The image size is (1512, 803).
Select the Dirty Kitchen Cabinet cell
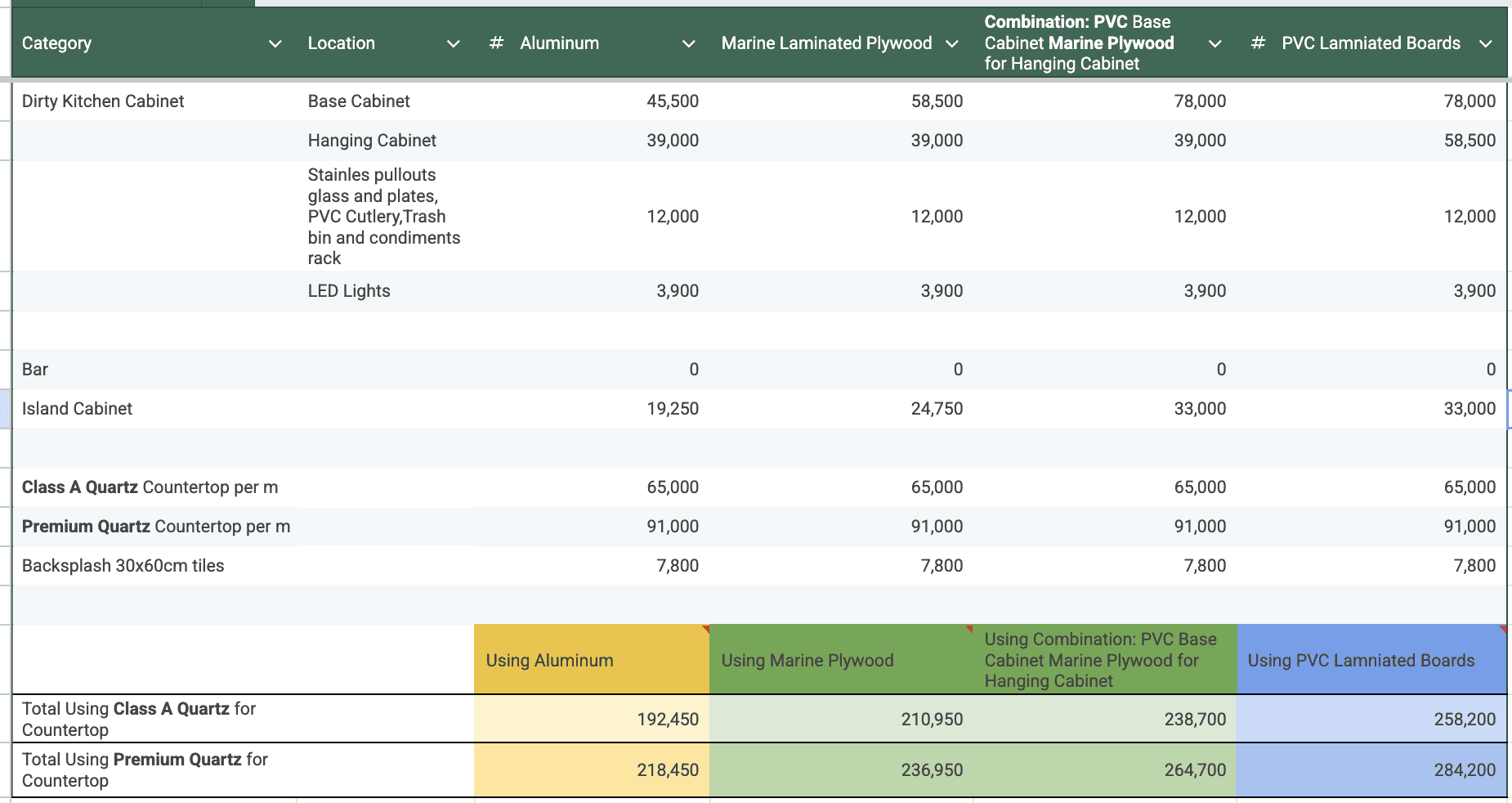point(154,101)
